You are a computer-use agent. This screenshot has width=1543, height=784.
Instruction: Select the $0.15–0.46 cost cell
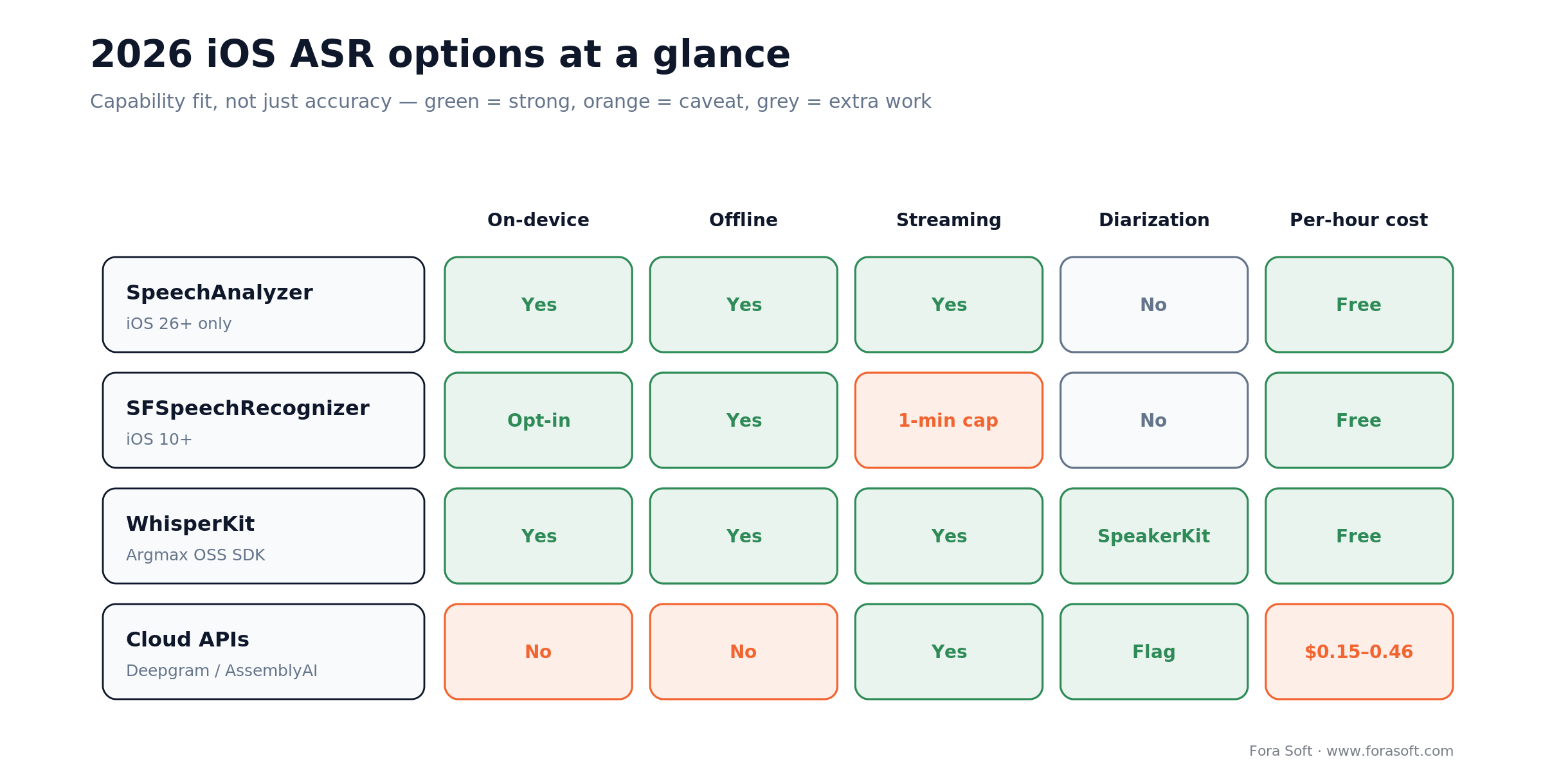[x=1359, y=652]
